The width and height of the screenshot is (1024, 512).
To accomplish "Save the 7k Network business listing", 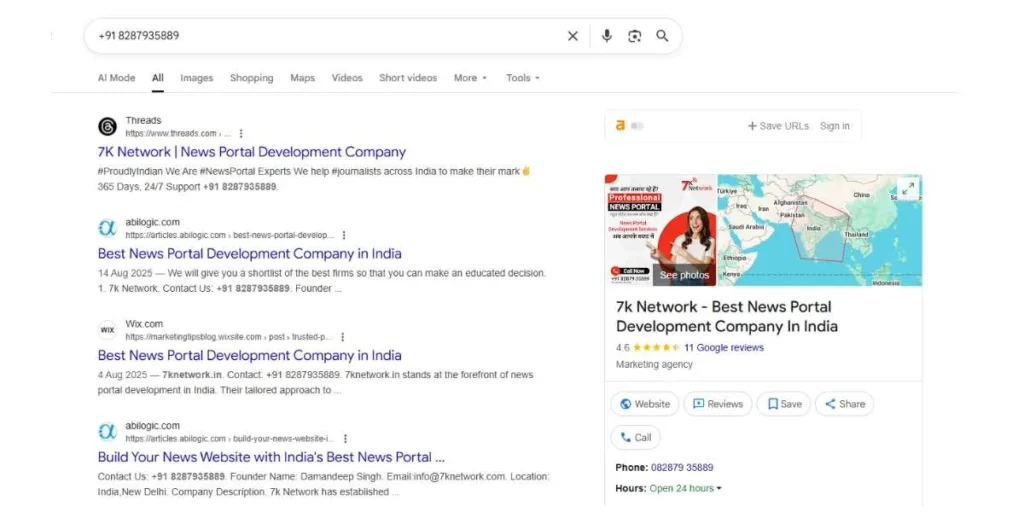I will tap(783, 404).
